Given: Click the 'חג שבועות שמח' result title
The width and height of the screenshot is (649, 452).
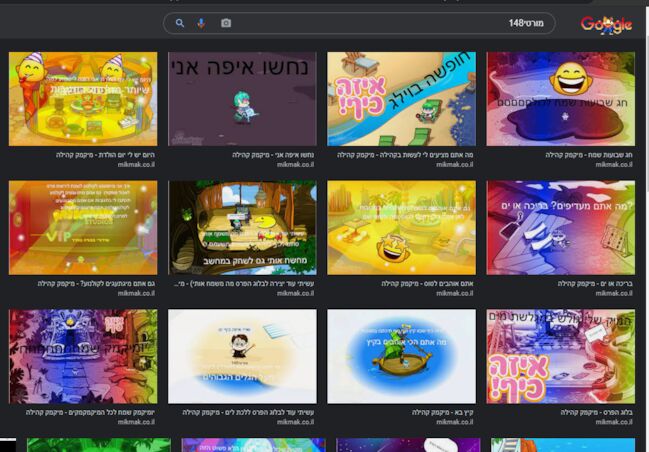Looking at the screenshot, I should tap(590, 155).
